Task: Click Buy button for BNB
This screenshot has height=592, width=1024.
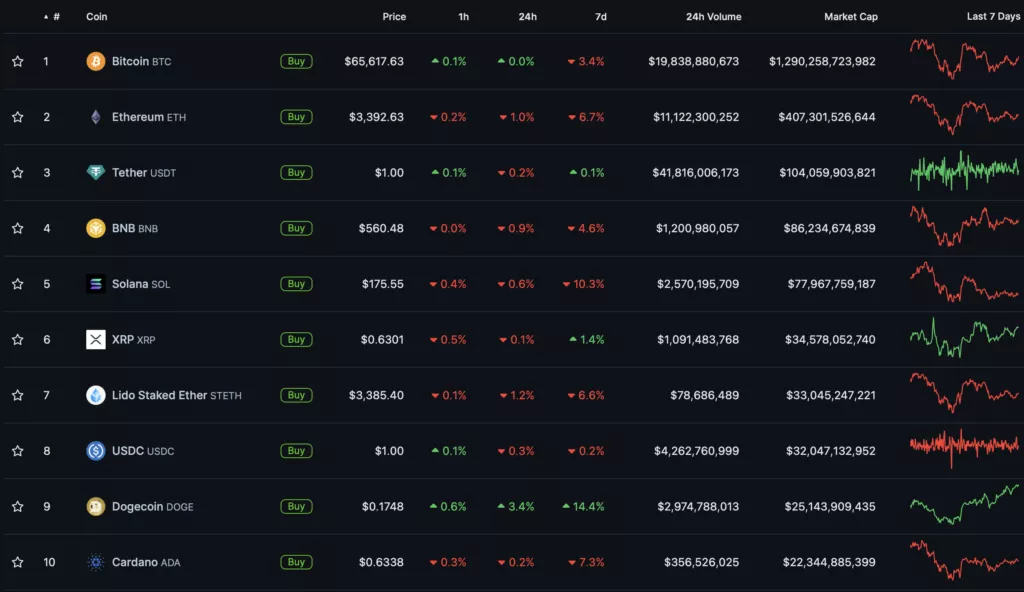Action: click(296, 228)
